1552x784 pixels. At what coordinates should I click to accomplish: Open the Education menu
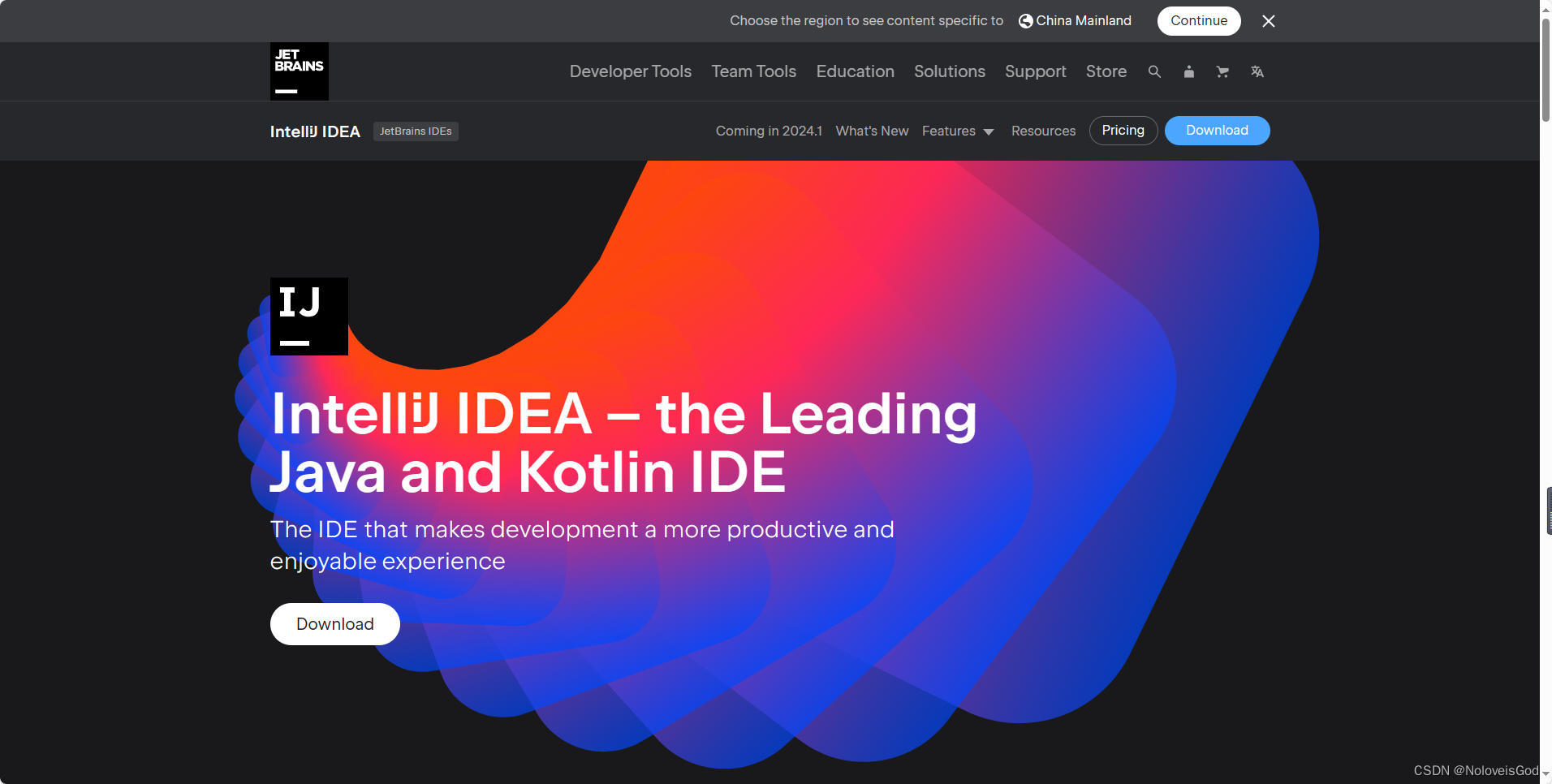856,71
